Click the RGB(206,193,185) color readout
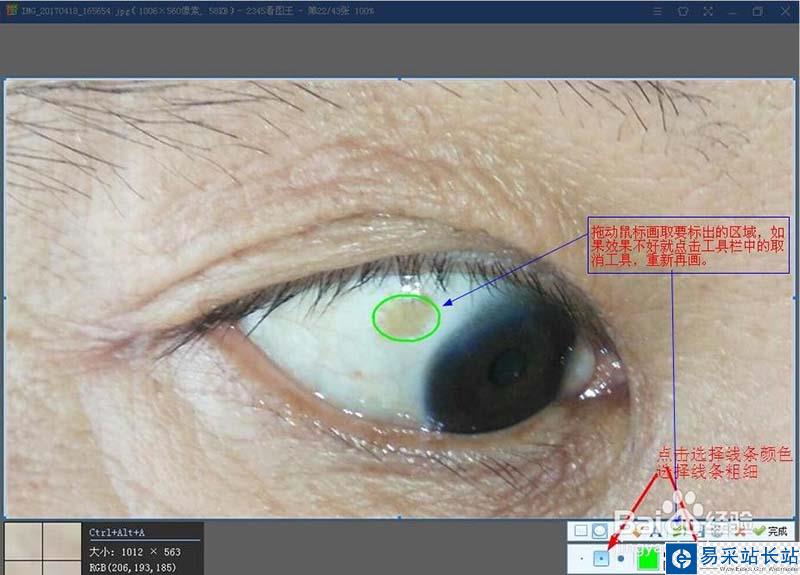This screenshot has height=575, width=800. (x=133, y=567)
